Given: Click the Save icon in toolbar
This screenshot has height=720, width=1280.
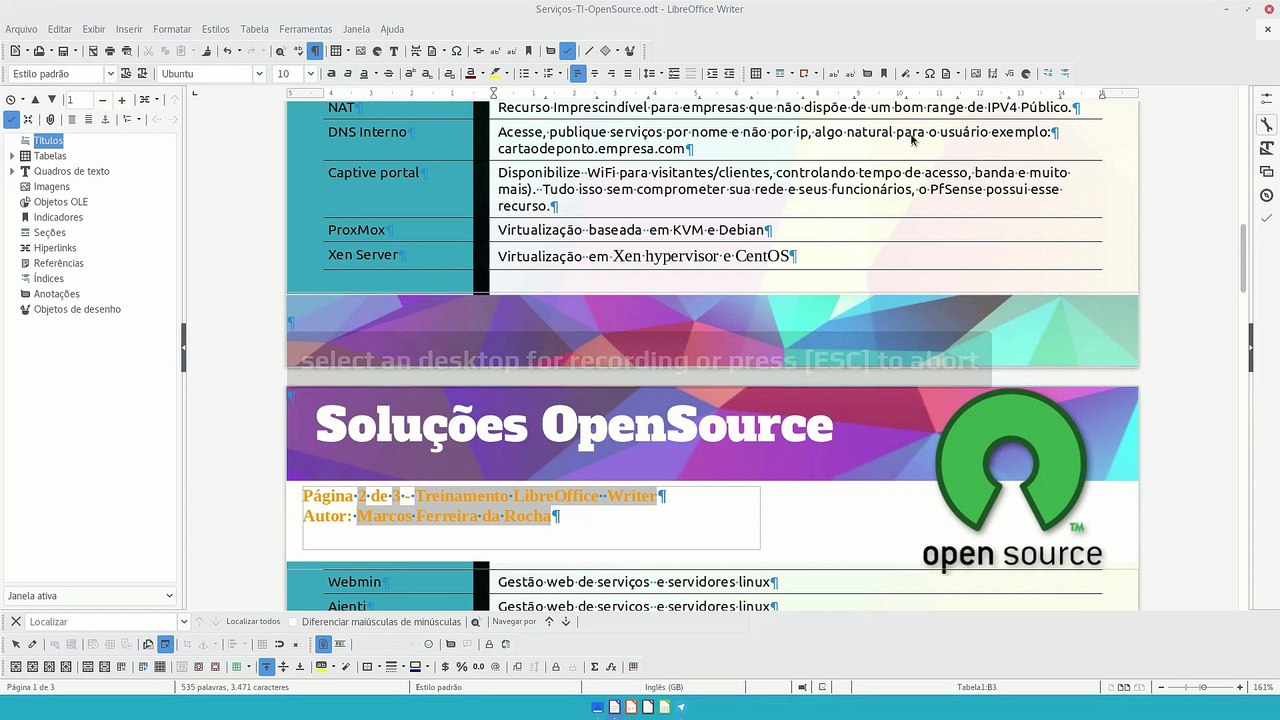Looking at the screenshot, I should (62, 51).
